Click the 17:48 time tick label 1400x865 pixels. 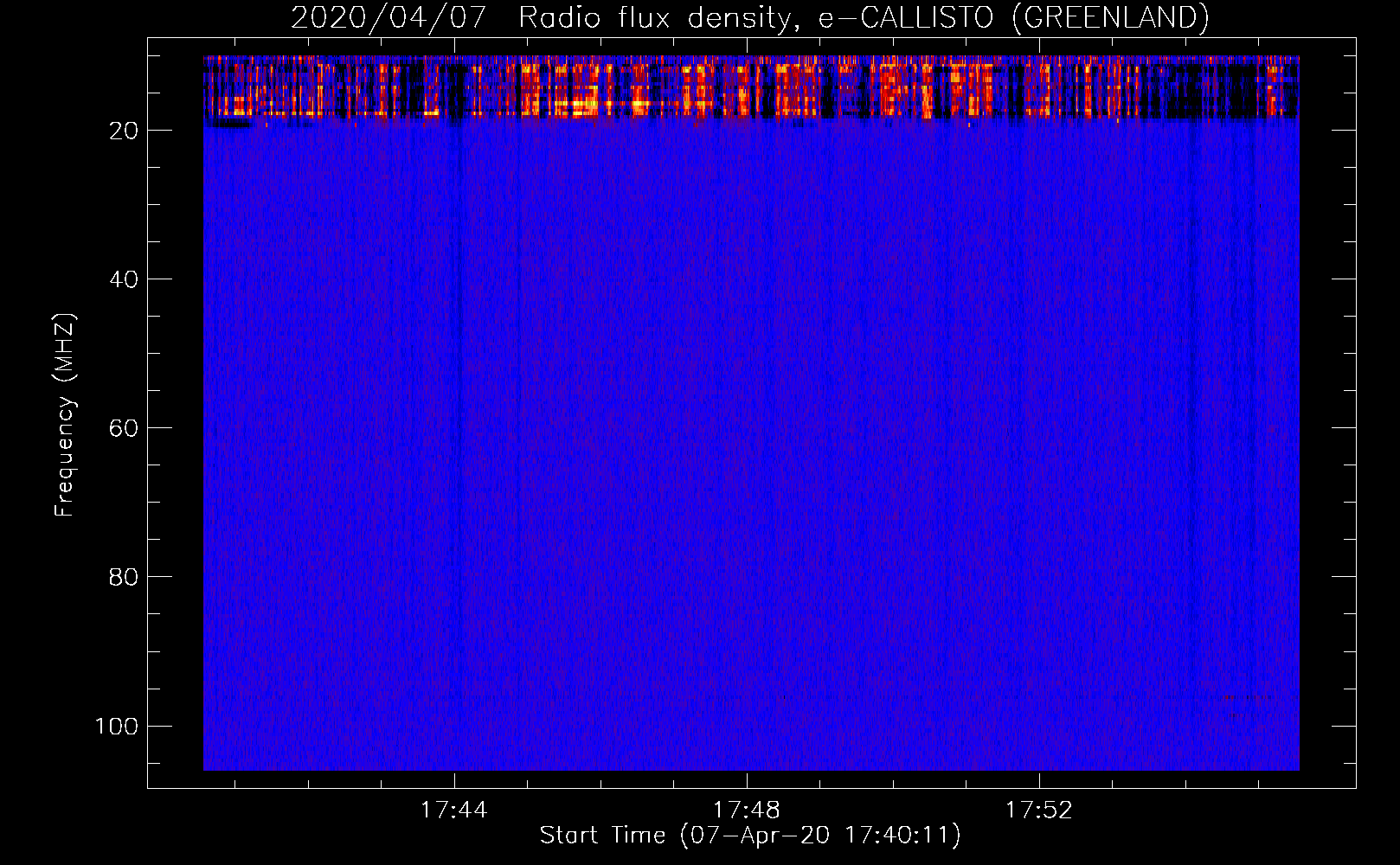tap(747, 811)
